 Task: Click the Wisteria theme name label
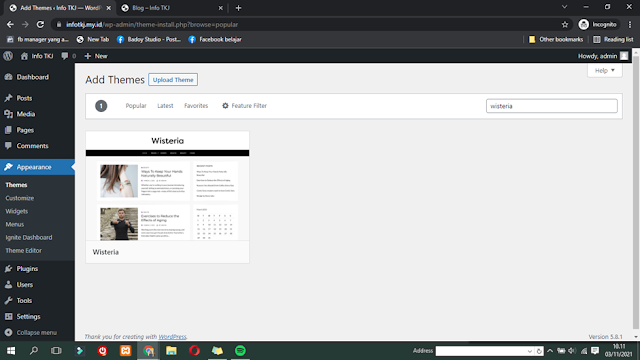click(106, 252)
